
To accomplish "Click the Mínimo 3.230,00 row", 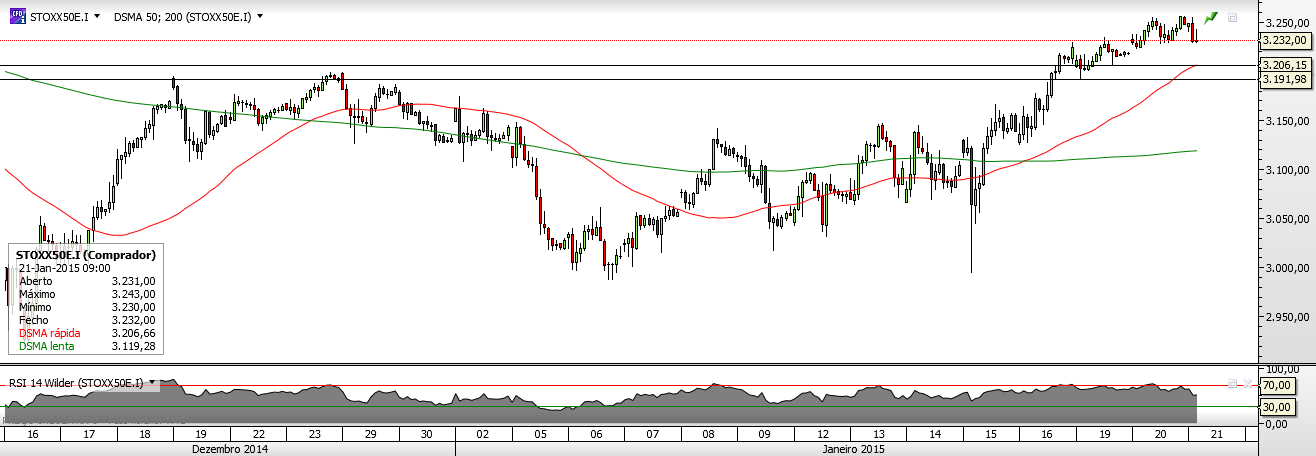I will click(x=86, y=307).
